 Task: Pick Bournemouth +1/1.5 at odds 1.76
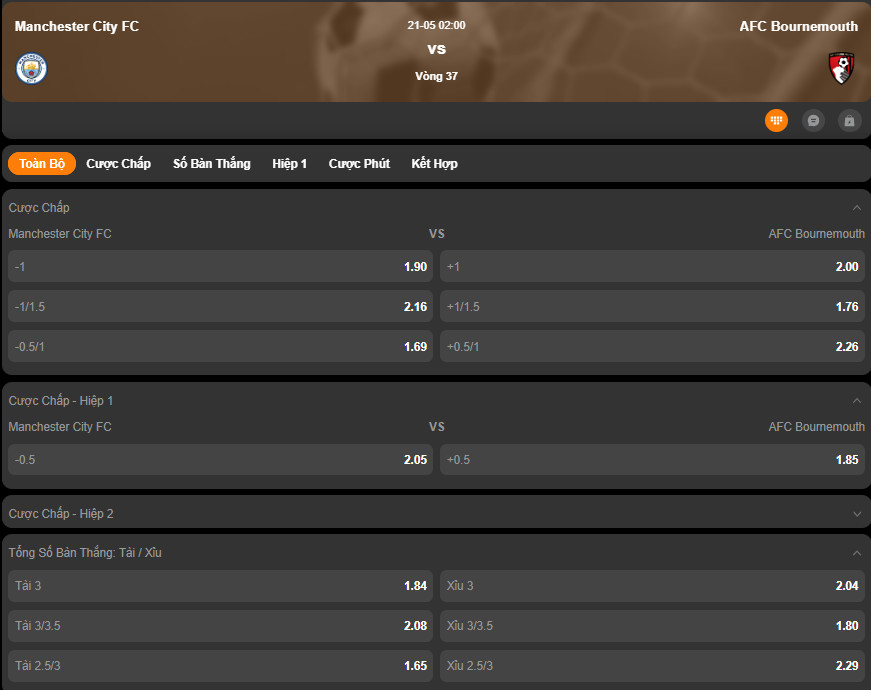[x=653, y=306]
